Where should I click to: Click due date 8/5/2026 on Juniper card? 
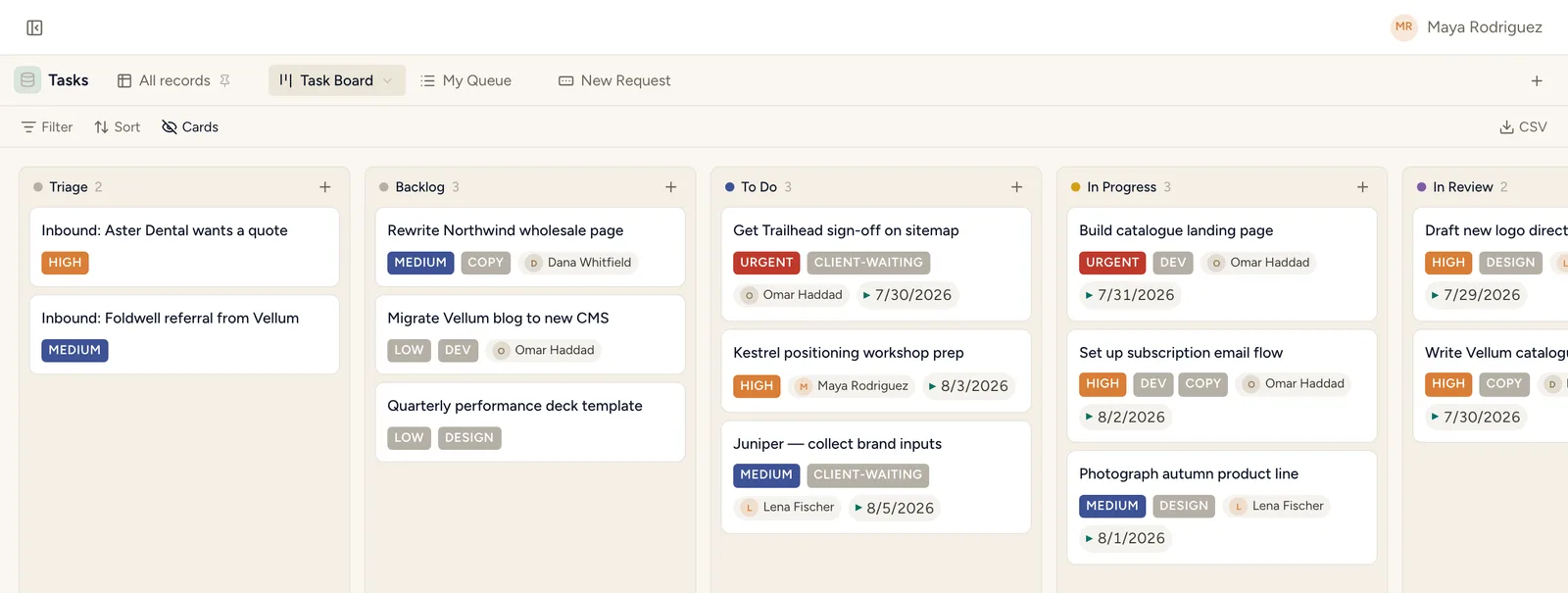click(893, 508)
